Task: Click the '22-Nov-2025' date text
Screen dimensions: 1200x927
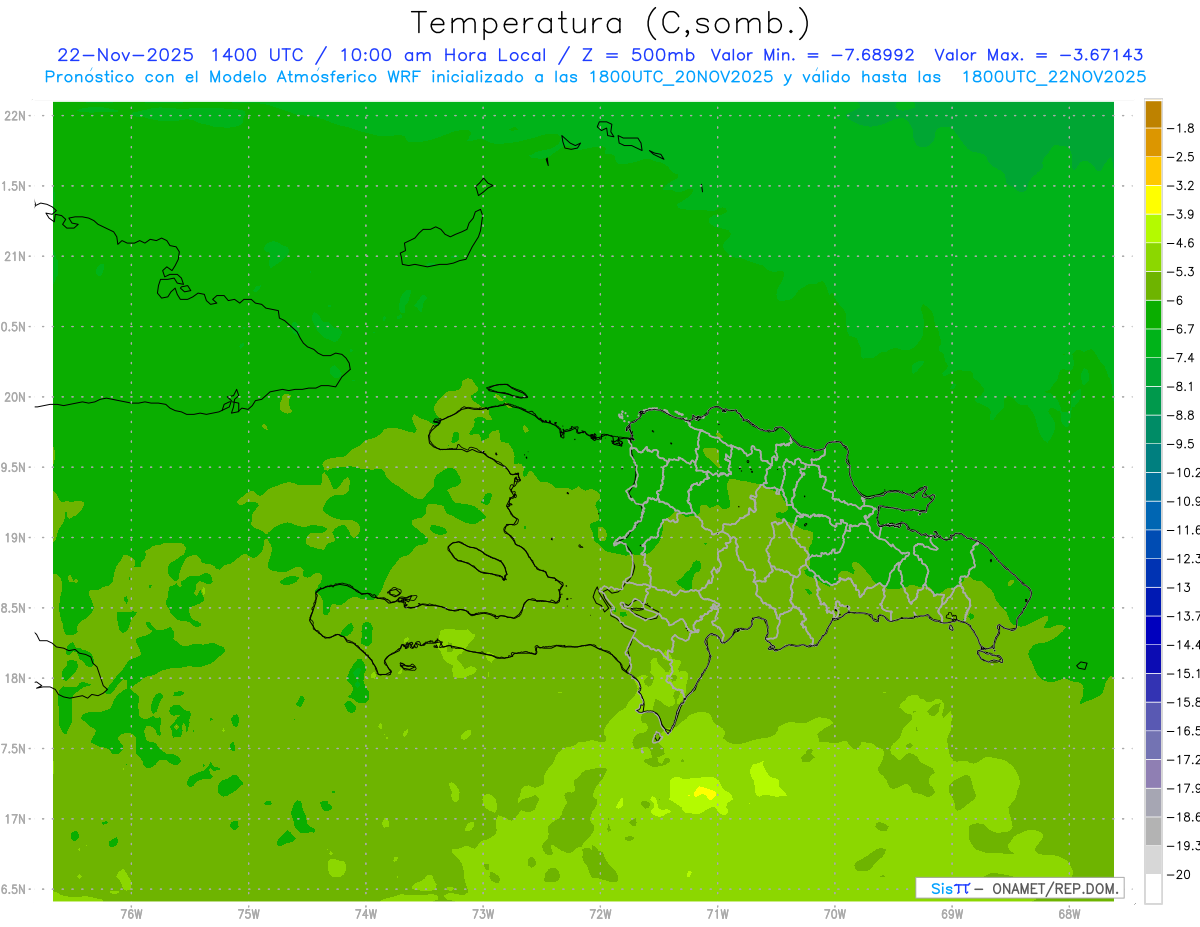Action: (125, 55)
